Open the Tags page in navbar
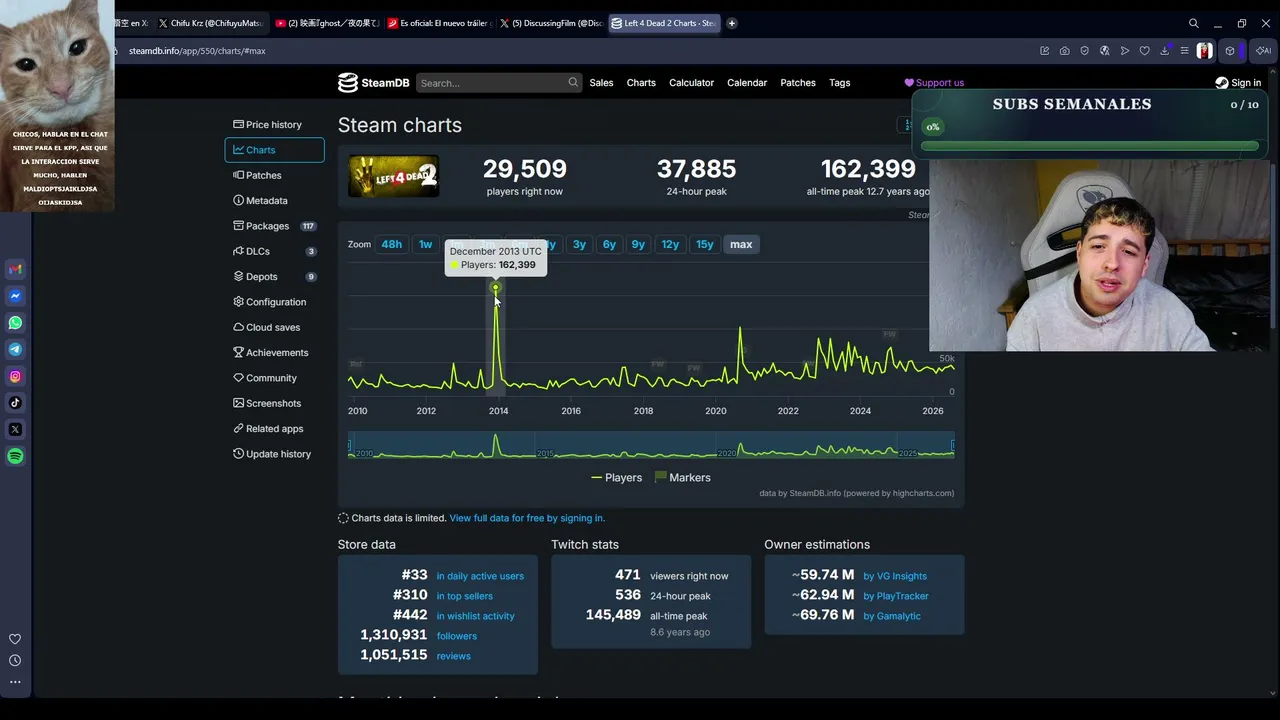Viewport: 1280px width, 720px height. tap(840, 83)
